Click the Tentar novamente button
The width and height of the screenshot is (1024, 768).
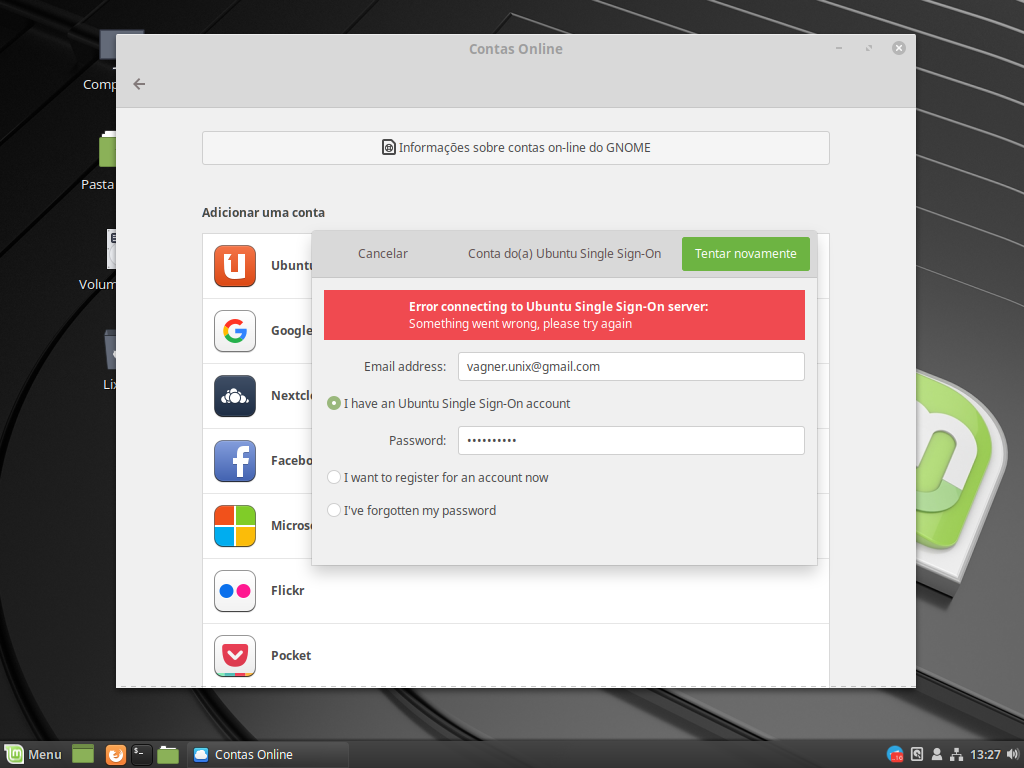pyautogui.click(x=746, y=253)
